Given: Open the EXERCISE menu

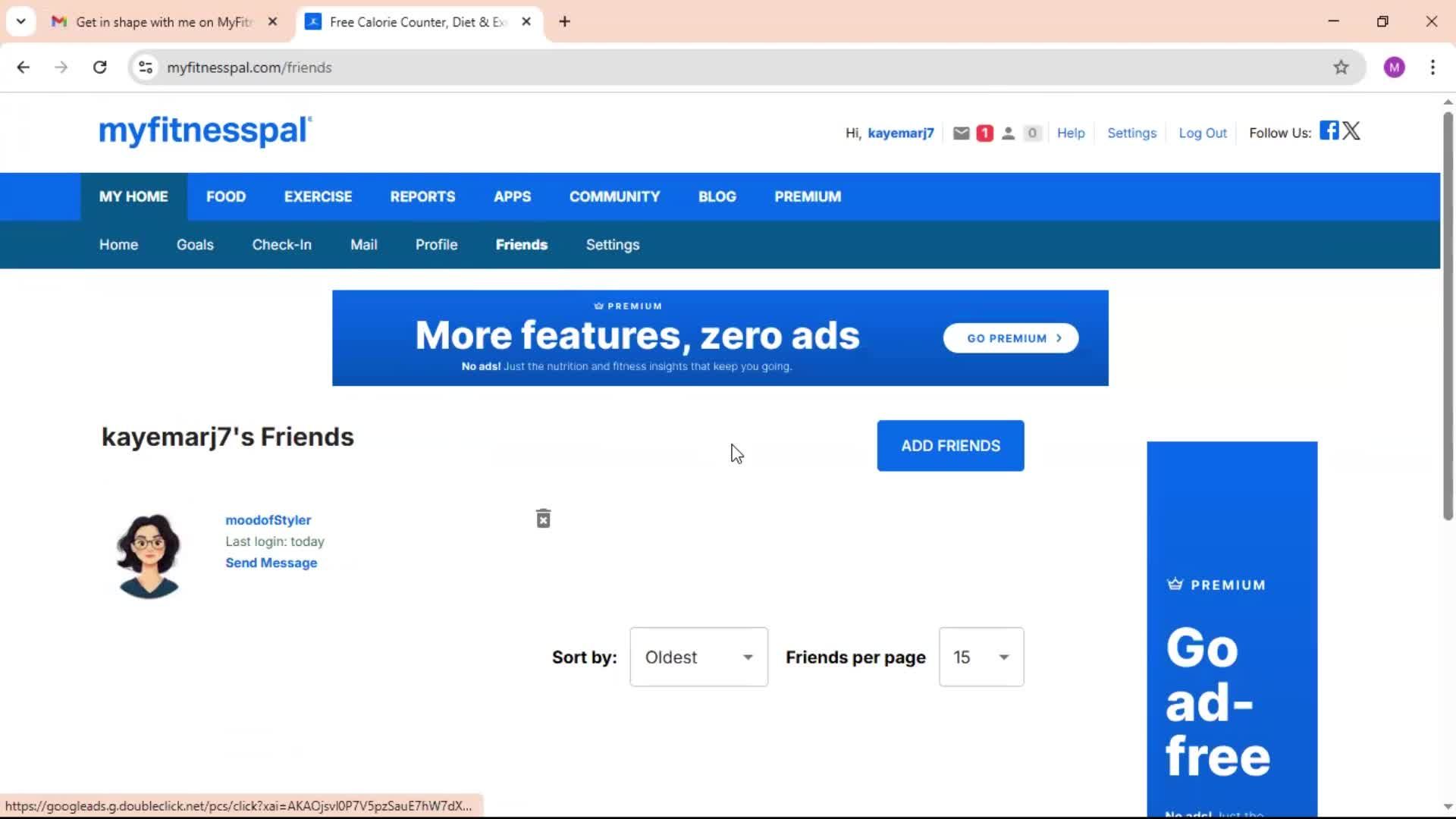Looking at the screenshot, I should pyautogui.click(x=318, y=196).
